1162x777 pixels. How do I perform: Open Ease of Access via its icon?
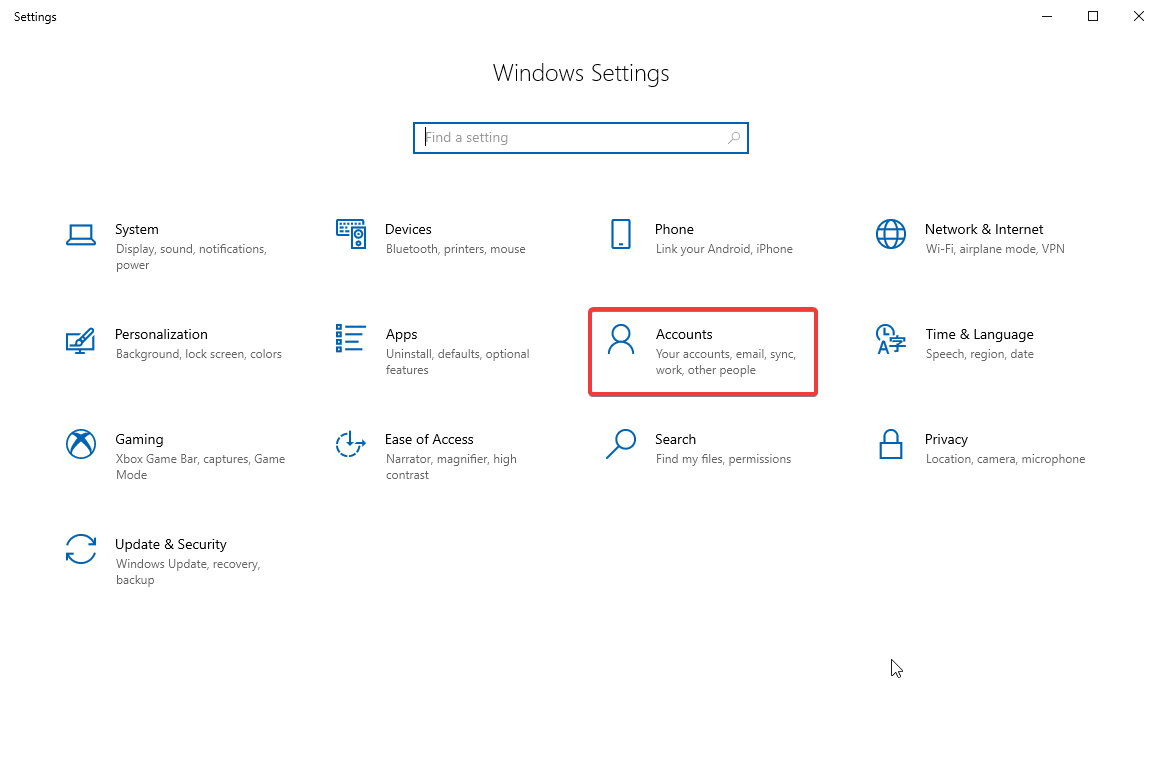pos(351,444)
